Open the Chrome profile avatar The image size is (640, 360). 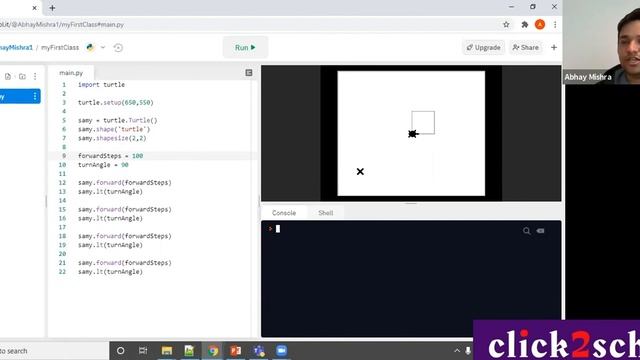[x=540, y=24]
